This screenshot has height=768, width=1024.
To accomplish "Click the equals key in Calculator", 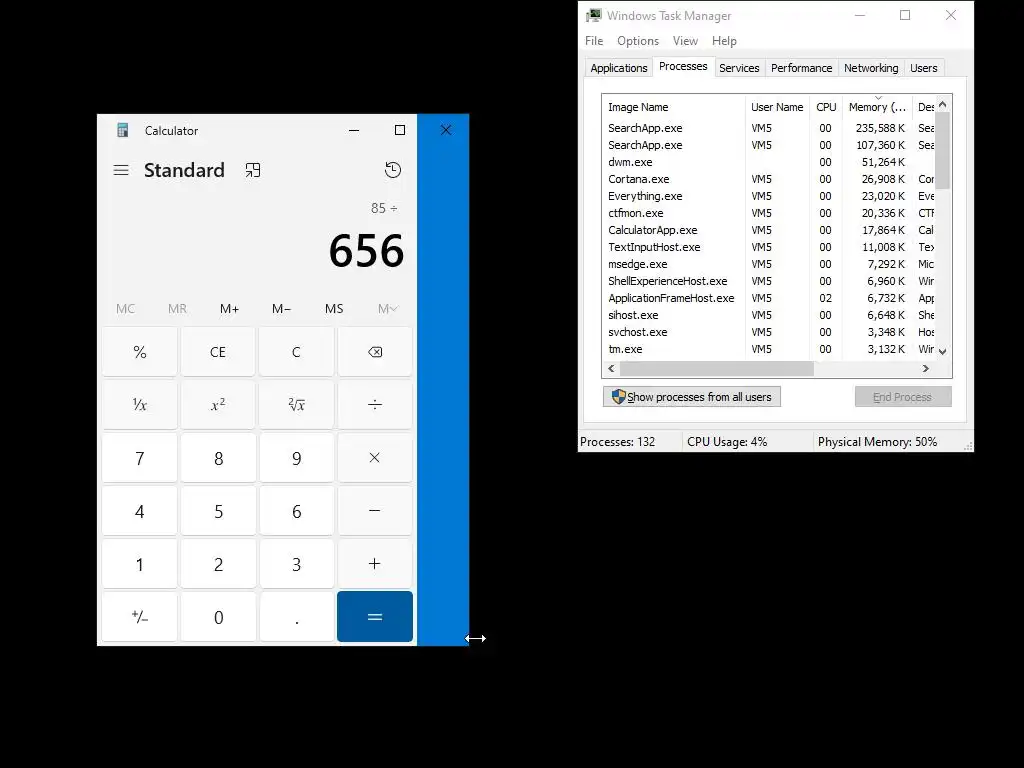I will (375, 616).
